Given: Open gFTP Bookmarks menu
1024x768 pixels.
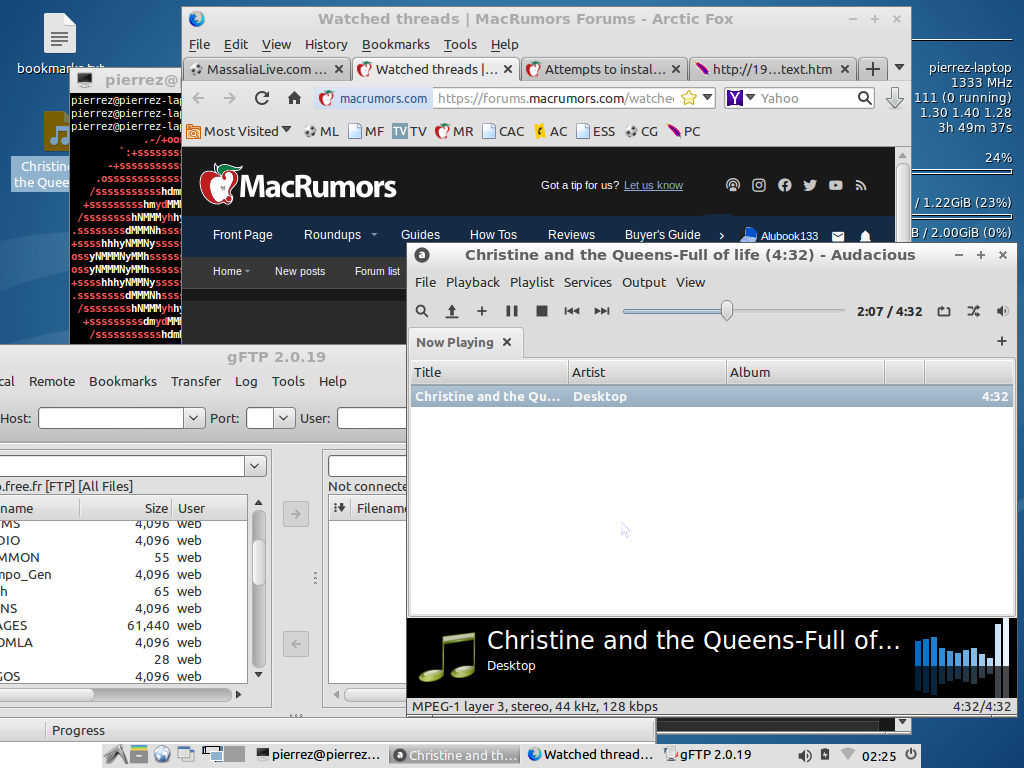Looking at the screenshot, I should [x=123, y=381].
